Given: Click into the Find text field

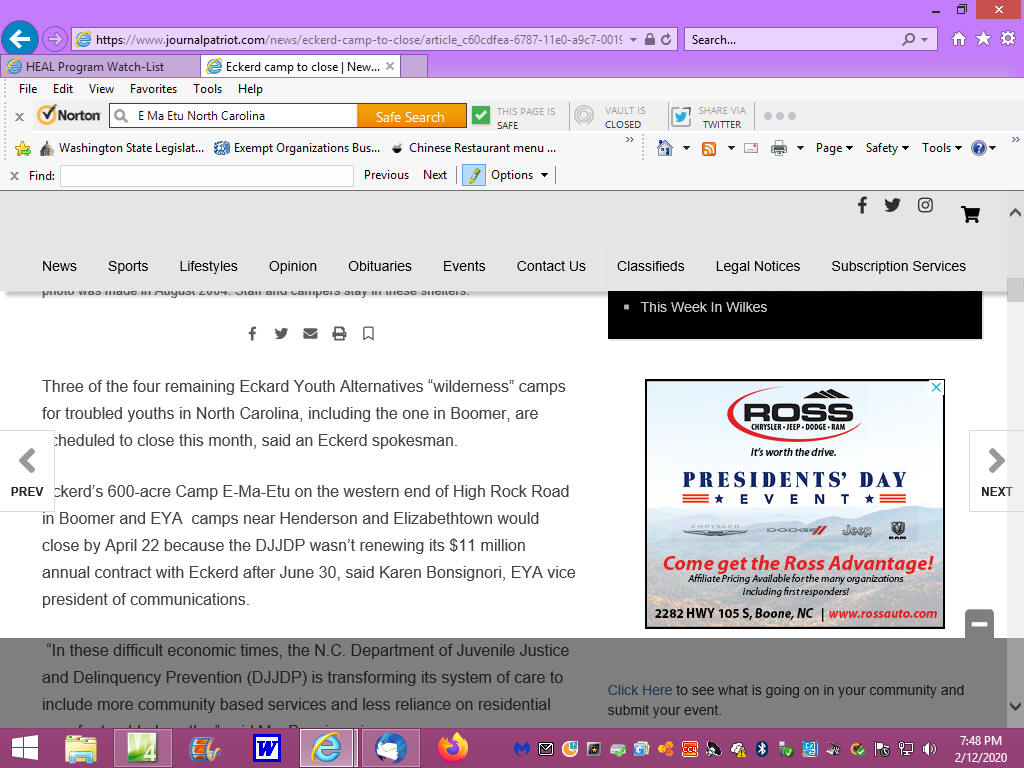Looking at the screenshot, I should pyautogui.click(x=207, y=175).
